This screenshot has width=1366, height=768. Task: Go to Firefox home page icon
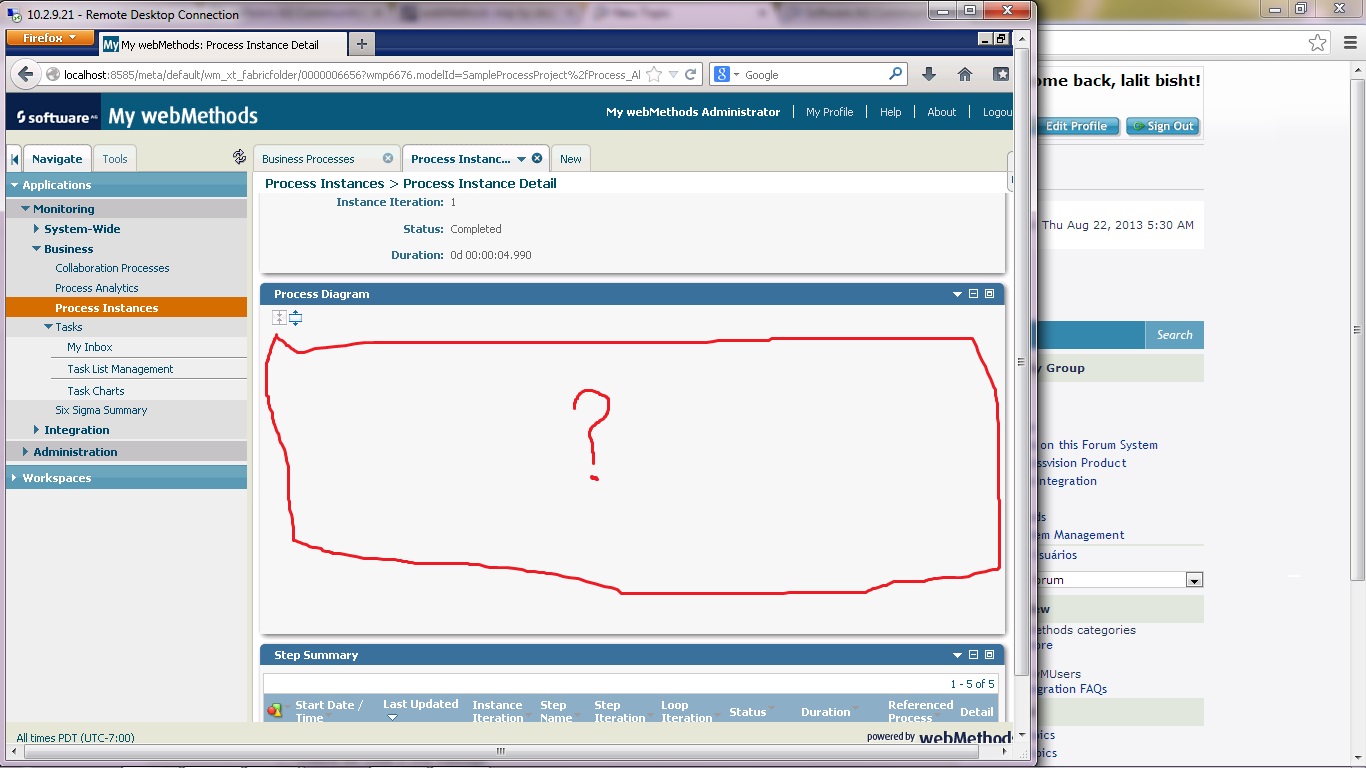[x=965, y=74]
